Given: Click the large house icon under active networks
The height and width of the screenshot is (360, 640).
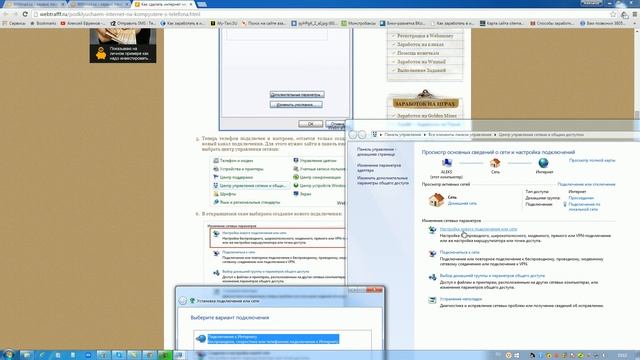Looking at the screenshot, I should pos(436,200).
